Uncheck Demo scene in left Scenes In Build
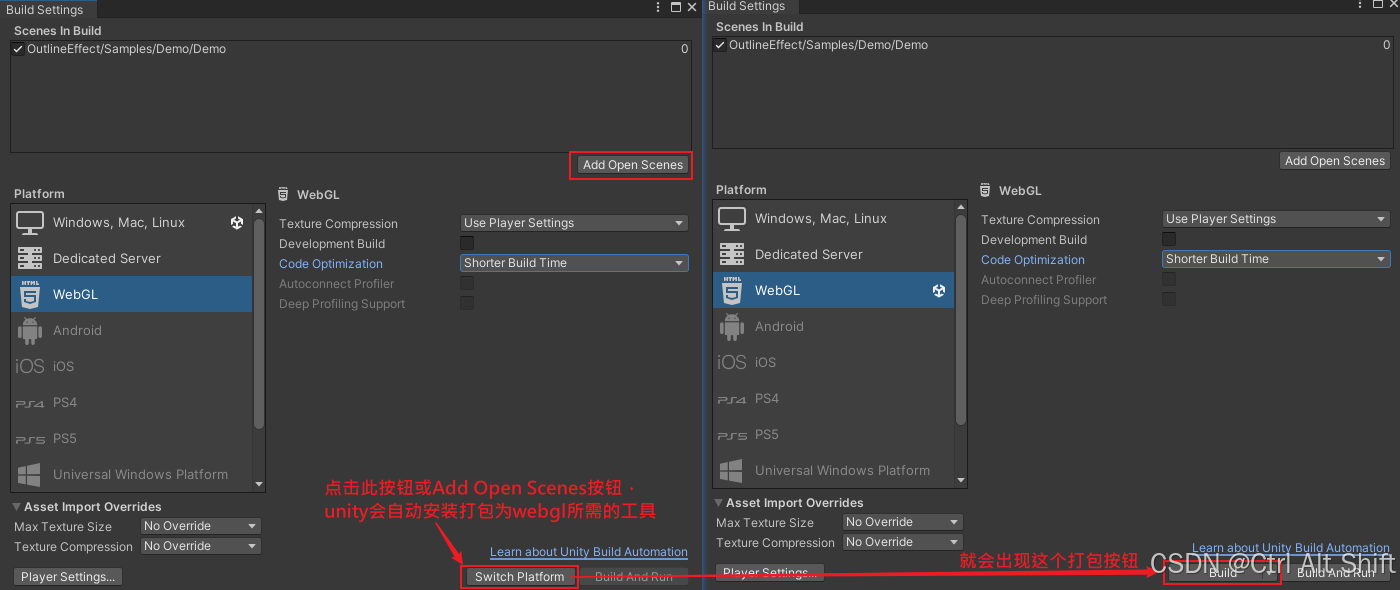This screenshot has height=590, width=1400. [19, 49]
